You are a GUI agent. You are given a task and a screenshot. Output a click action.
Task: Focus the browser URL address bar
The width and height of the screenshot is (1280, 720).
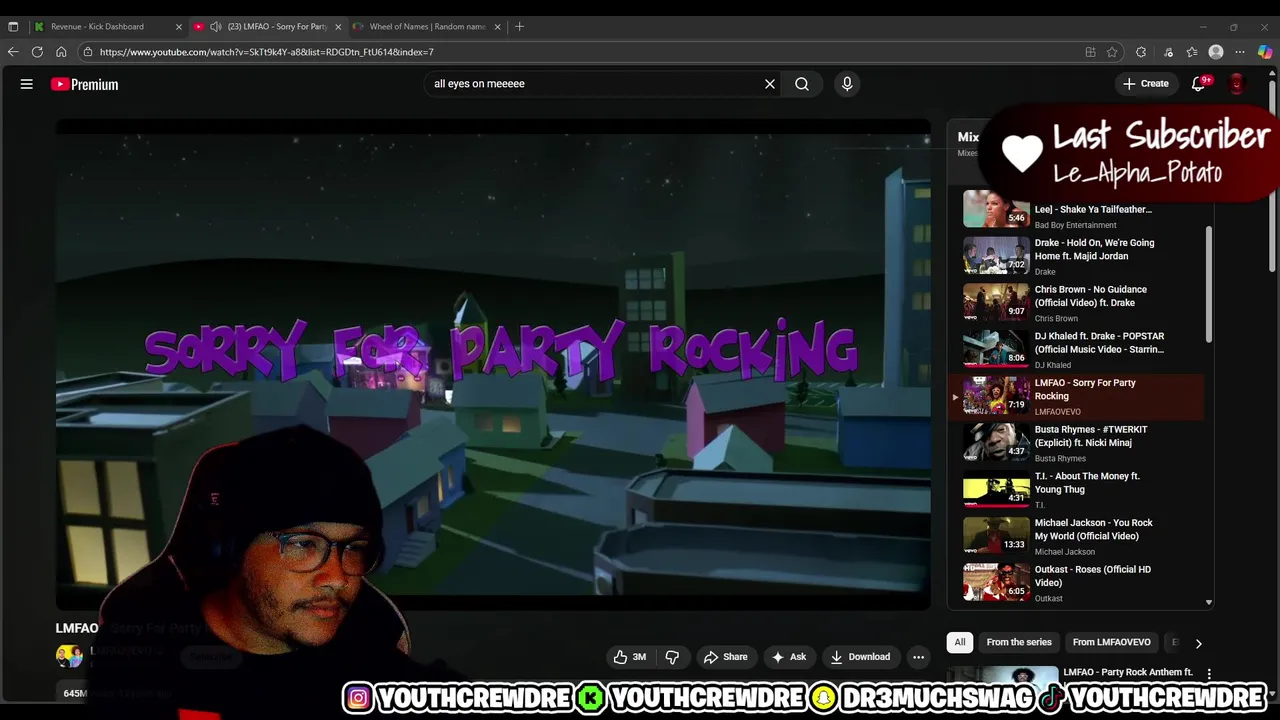(x=590, y=52)
